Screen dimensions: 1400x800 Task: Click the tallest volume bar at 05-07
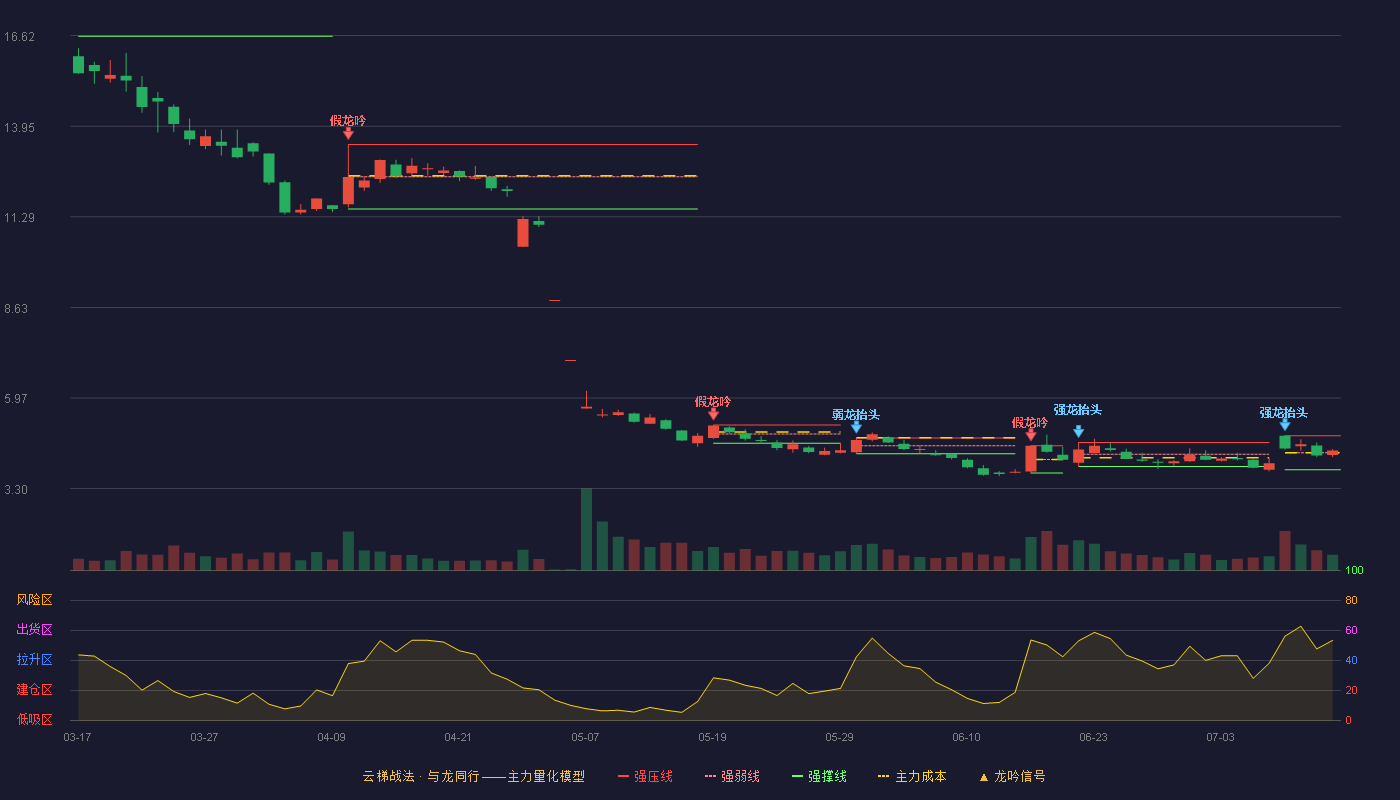[586, 529]
